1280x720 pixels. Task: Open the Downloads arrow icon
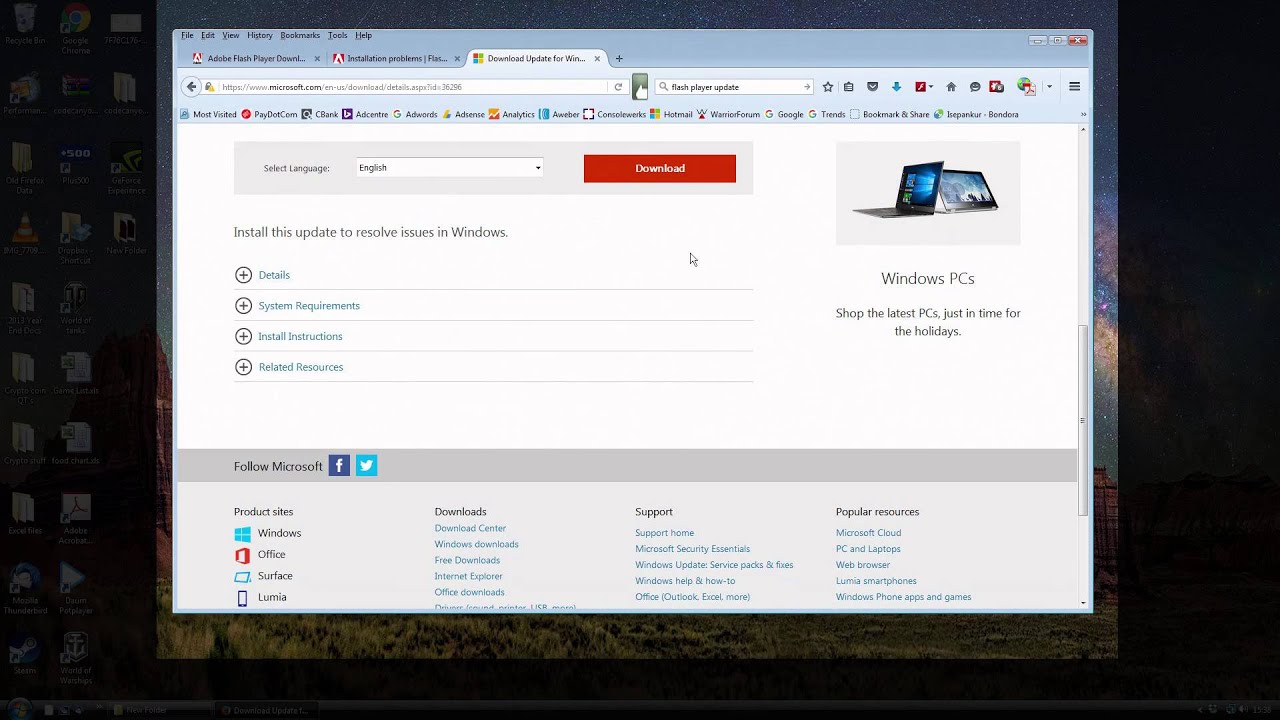(x=896, y=87)
